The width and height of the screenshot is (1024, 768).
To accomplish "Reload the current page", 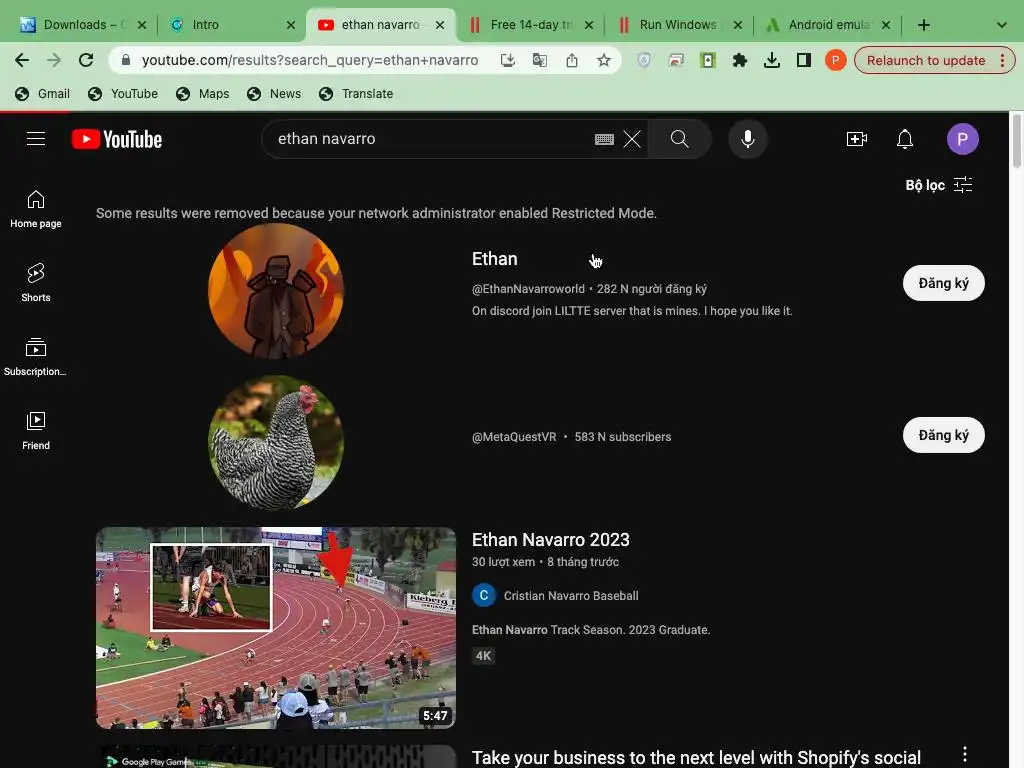I will click(86, 60).
